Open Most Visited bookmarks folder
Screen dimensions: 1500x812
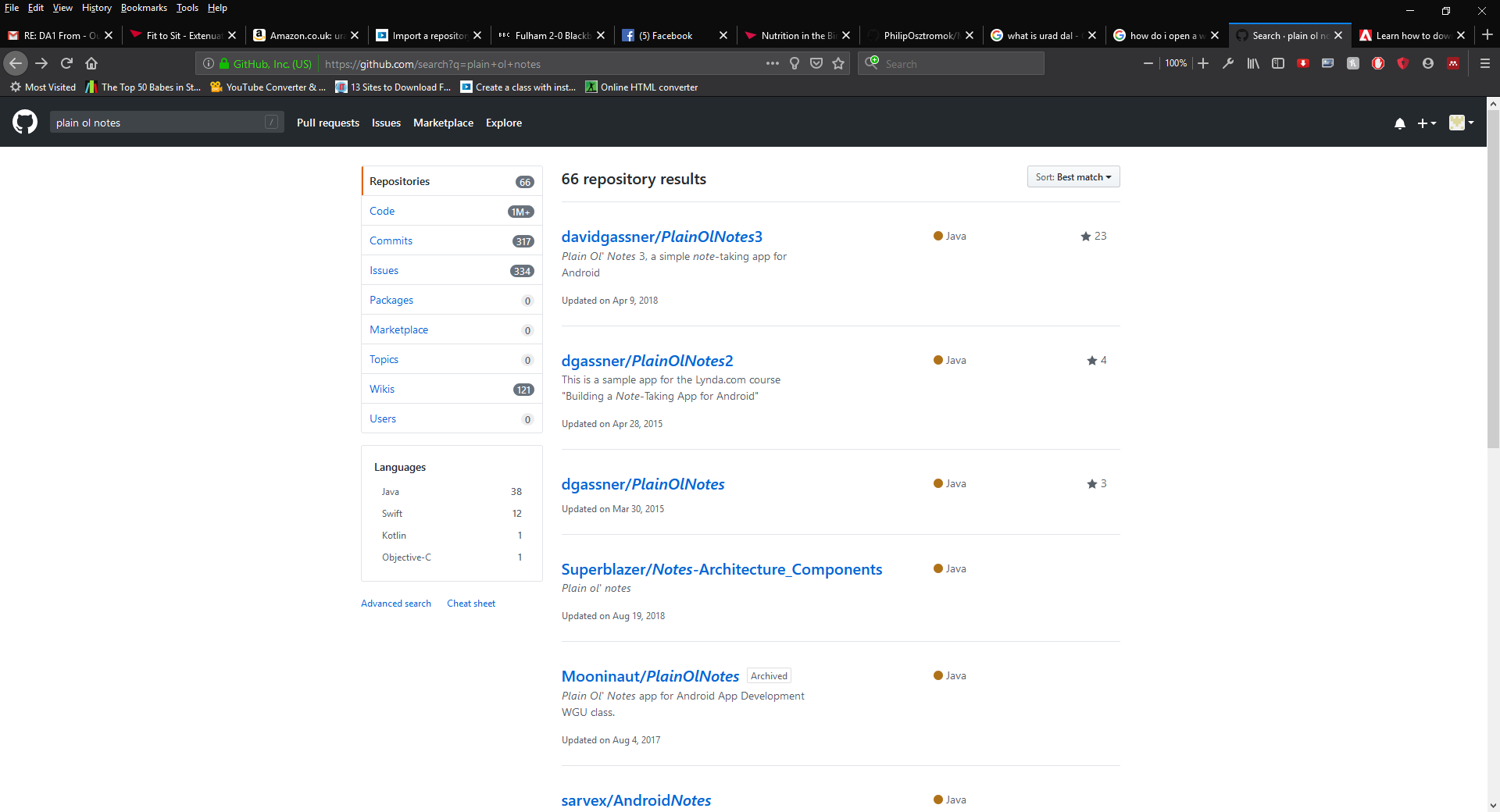[x=43, y=87]
